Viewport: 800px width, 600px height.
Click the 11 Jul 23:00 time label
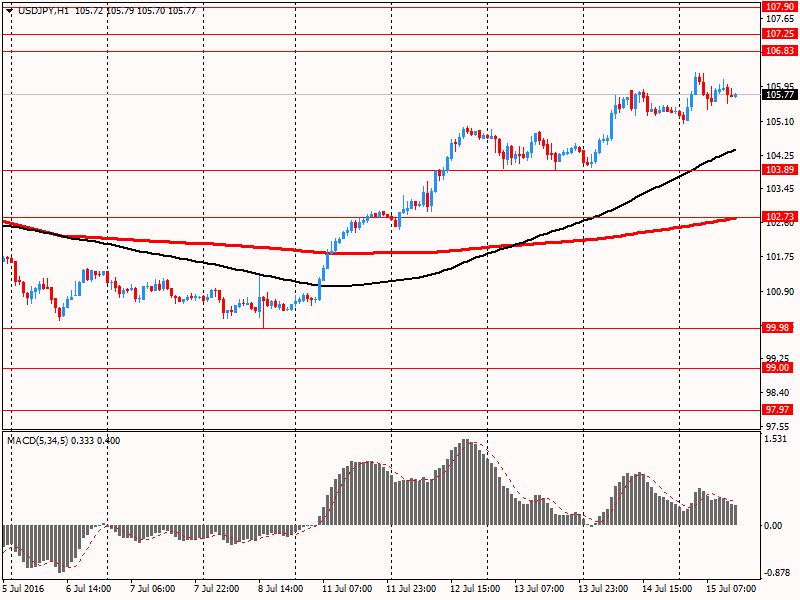[x=411, y=588]
